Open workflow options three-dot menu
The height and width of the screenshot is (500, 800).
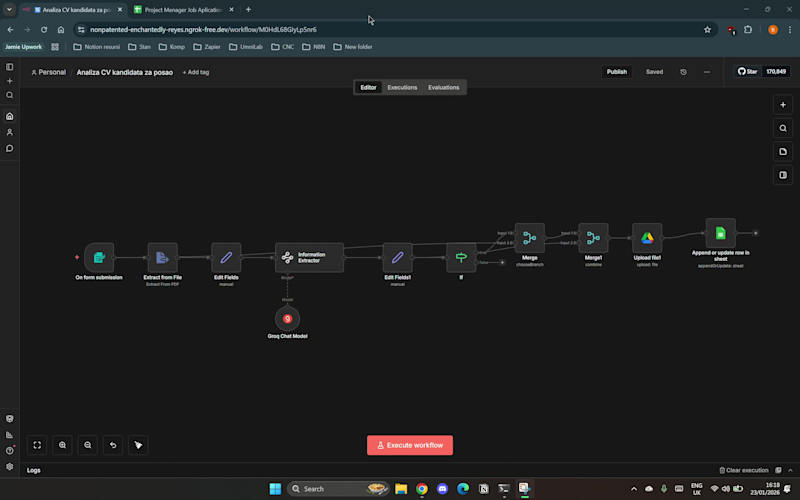click(707, 72)
